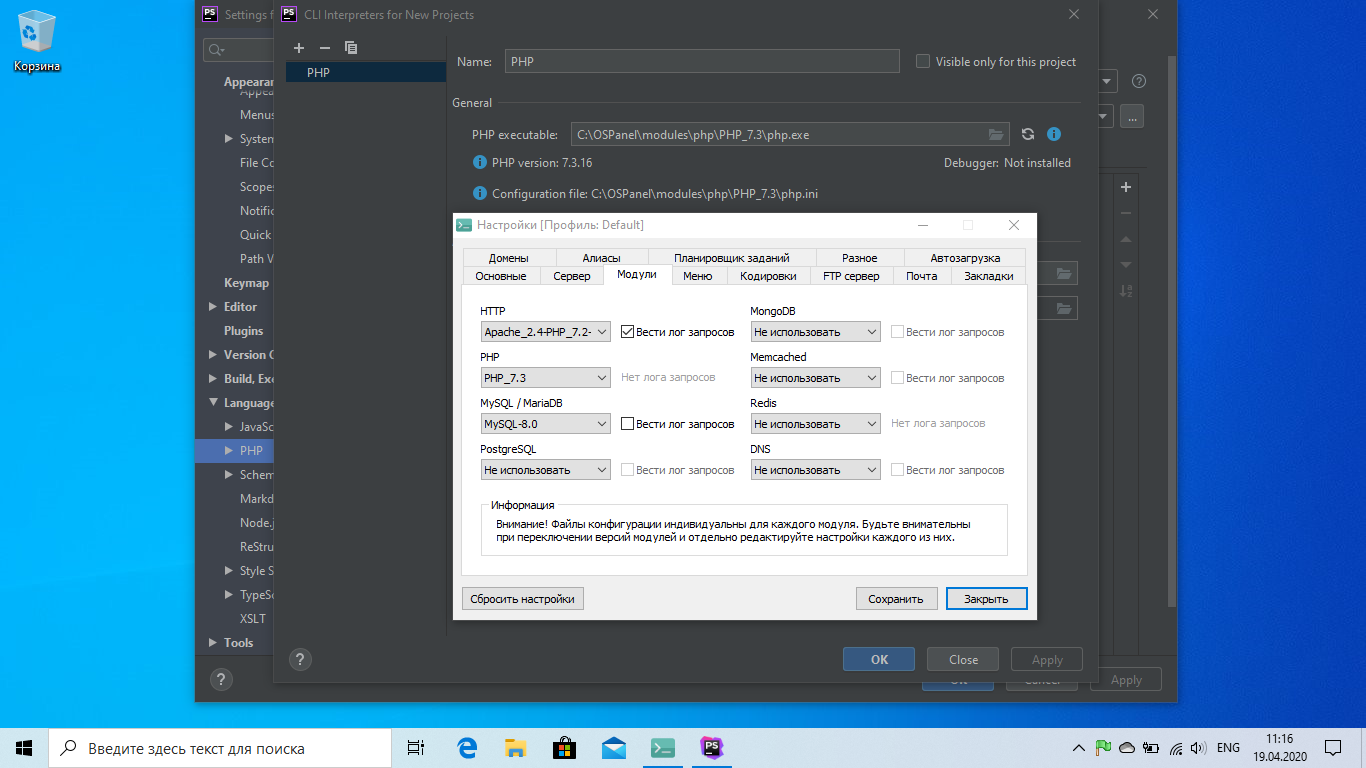Open the PHP version dropdown
Viewport: 1366px width, 768px height.
point(545,378)
